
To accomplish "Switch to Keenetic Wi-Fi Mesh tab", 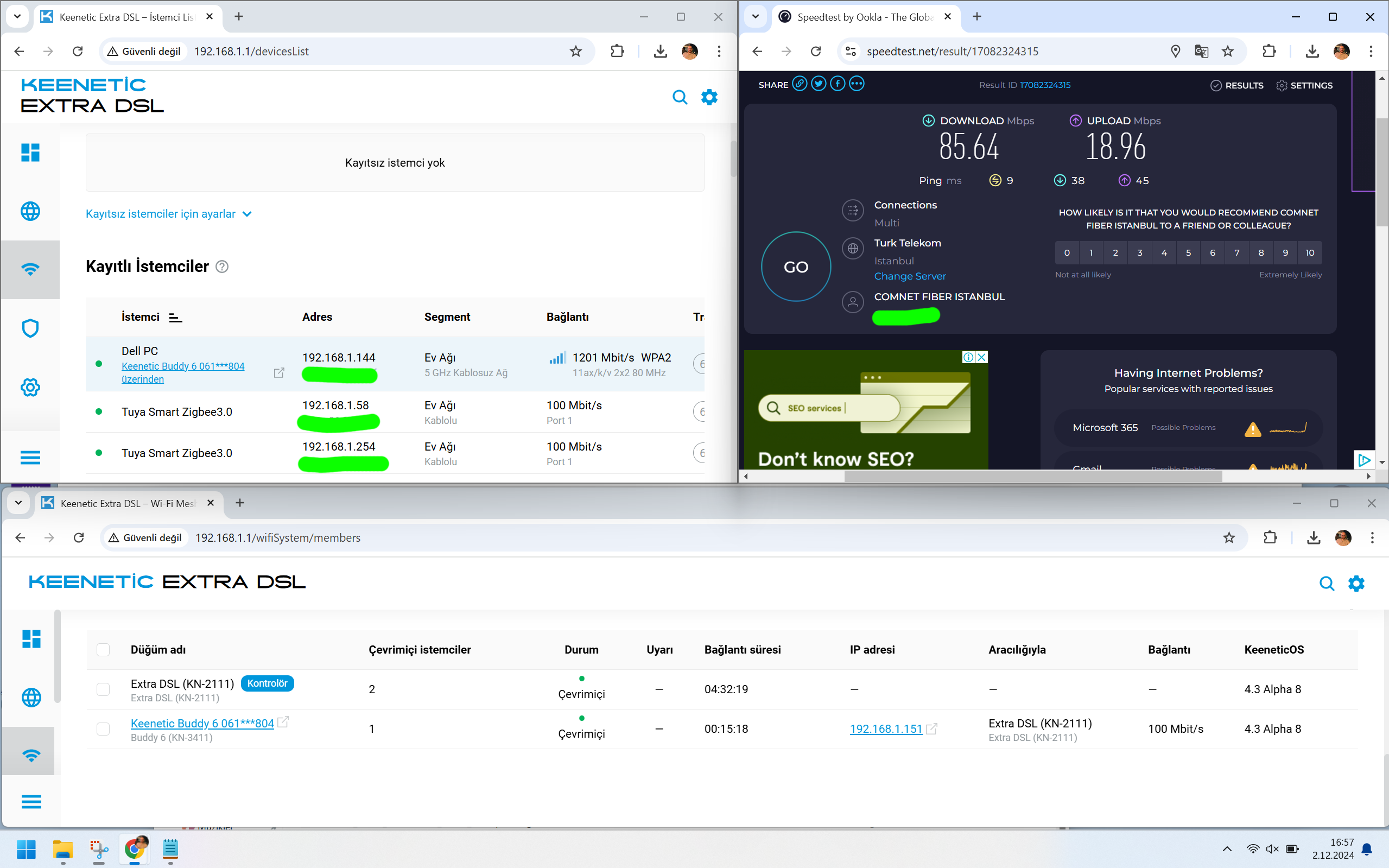I will 129,503.
